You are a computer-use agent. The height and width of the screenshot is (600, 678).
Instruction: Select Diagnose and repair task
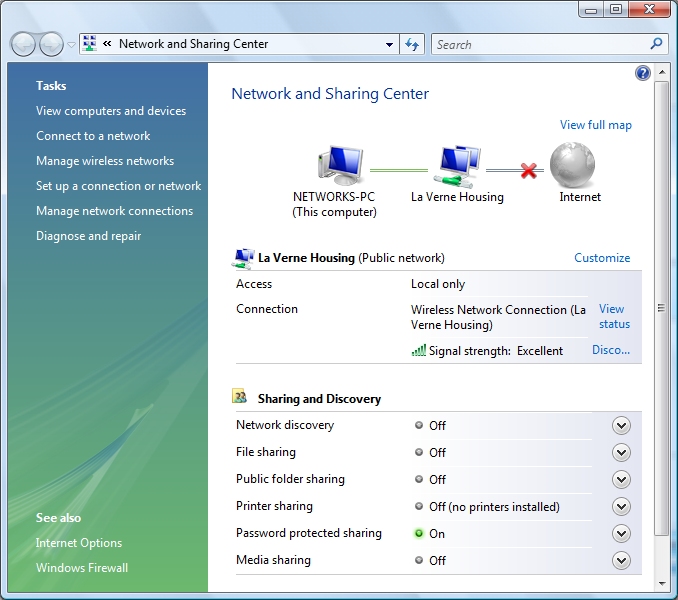click(x=88, y=236)
